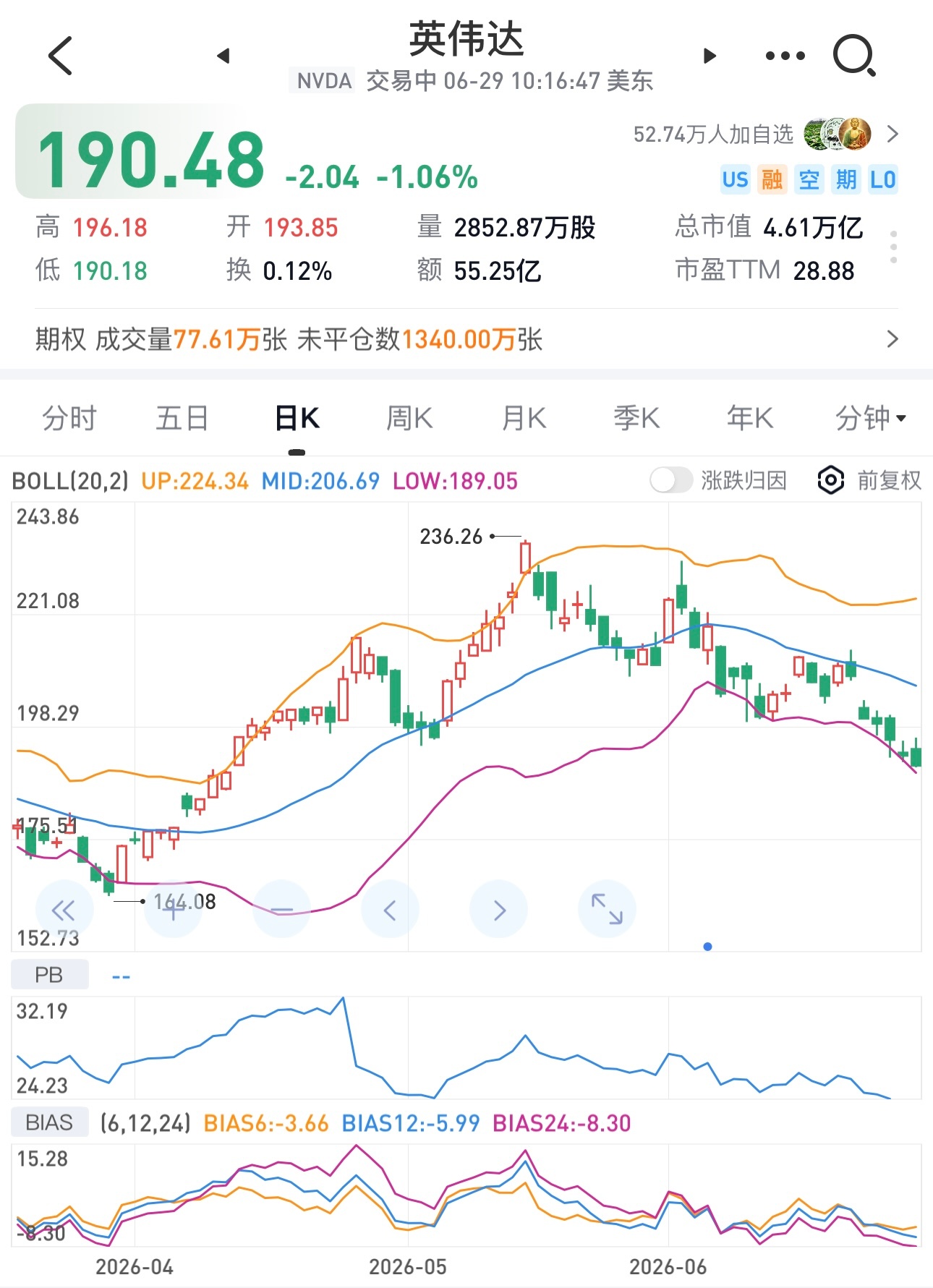Screen dimensions: 933x1288
Task: Tap the L0 quote level tag
Action: coord(882,179)
